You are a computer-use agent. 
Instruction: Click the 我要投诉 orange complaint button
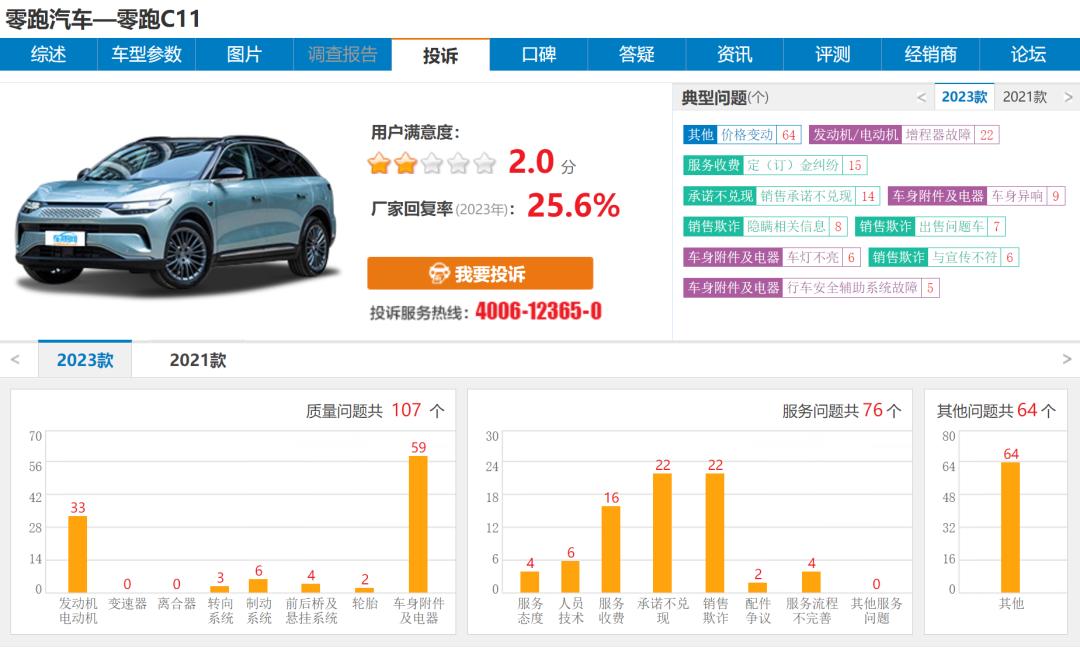(x=480, y=273)
